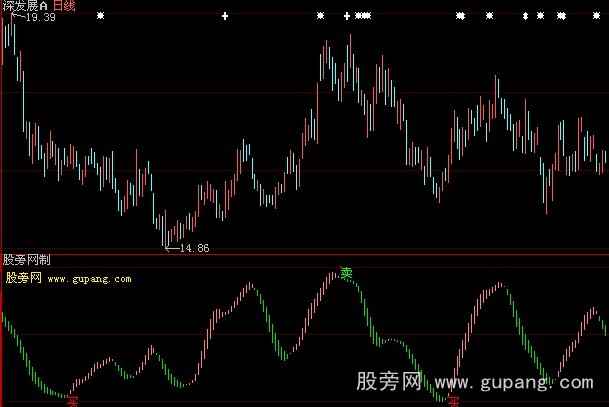Open the 股旁网制 indicator name
Viewport: 609px width, 407px height.
27,260
